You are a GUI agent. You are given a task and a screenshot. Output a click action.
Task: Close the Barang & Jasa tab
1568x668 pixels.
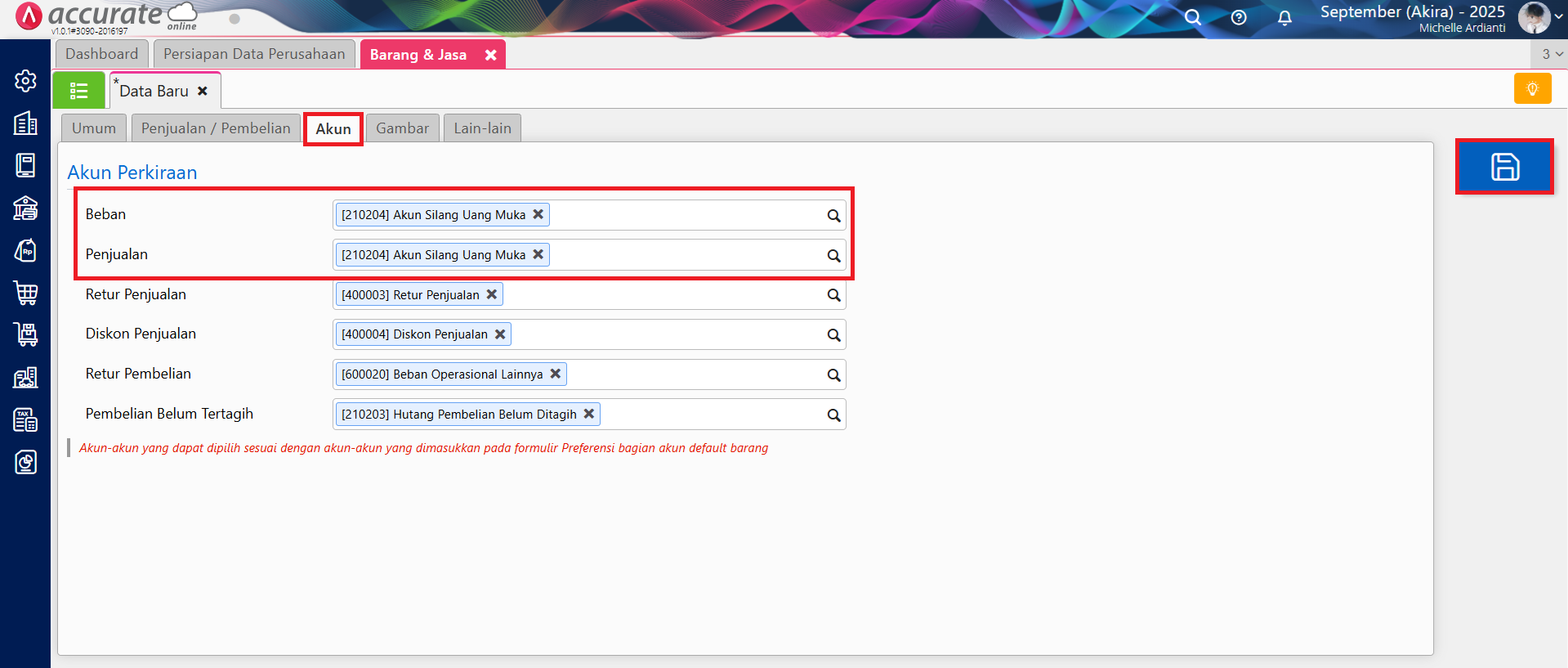tap(490, 55)
